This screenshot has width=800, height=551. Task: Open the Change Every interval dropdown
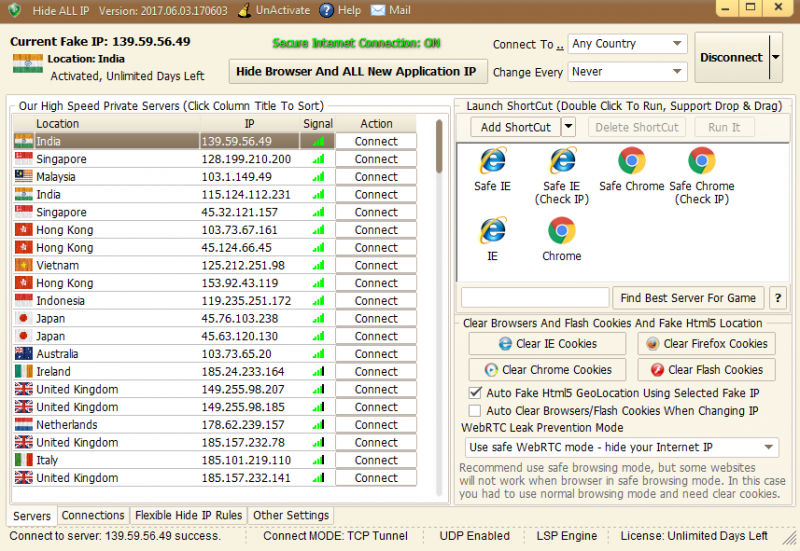coord(627,72)
